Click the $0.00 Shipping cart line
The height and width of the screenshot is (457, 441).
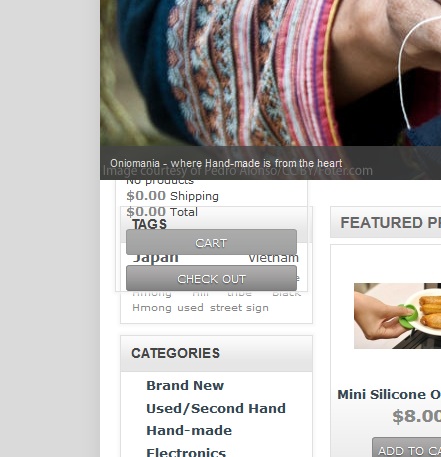click(172, 196)
